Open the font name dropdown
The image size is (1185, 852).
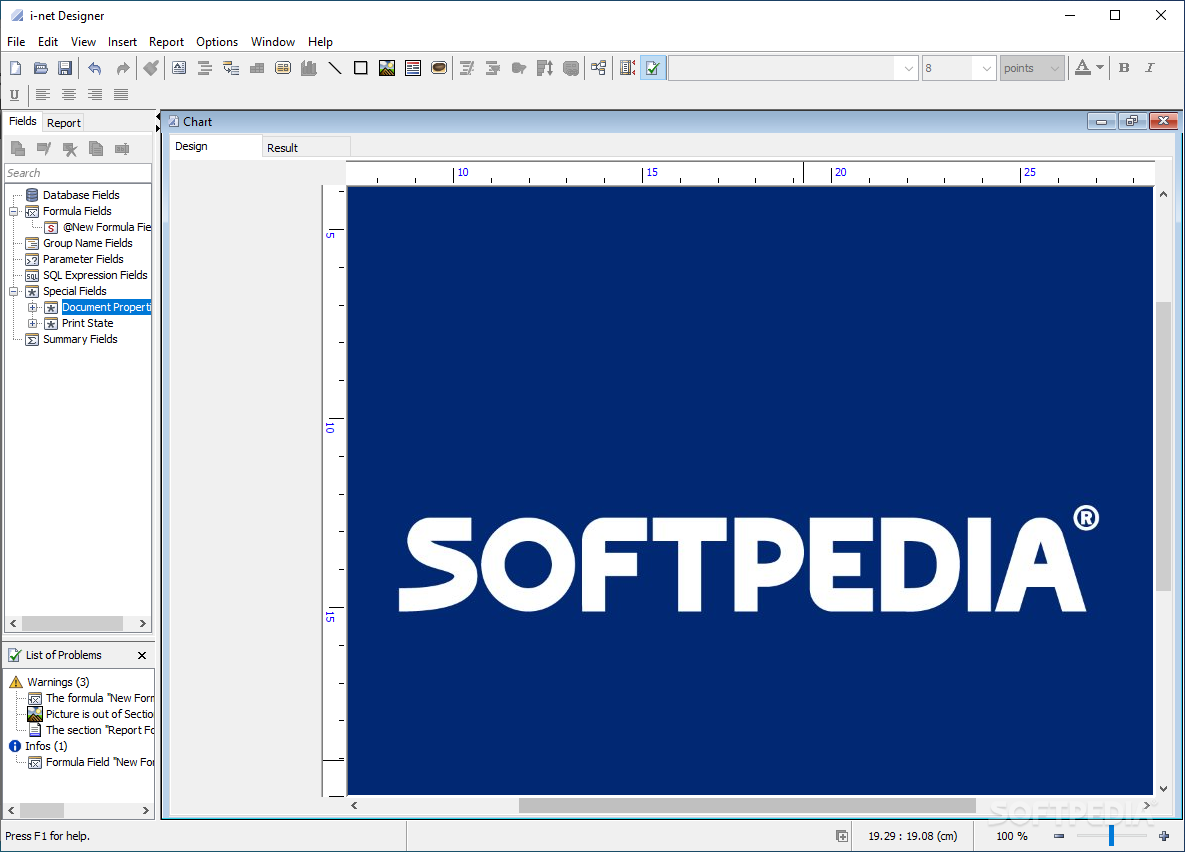[x=908, y=68]
